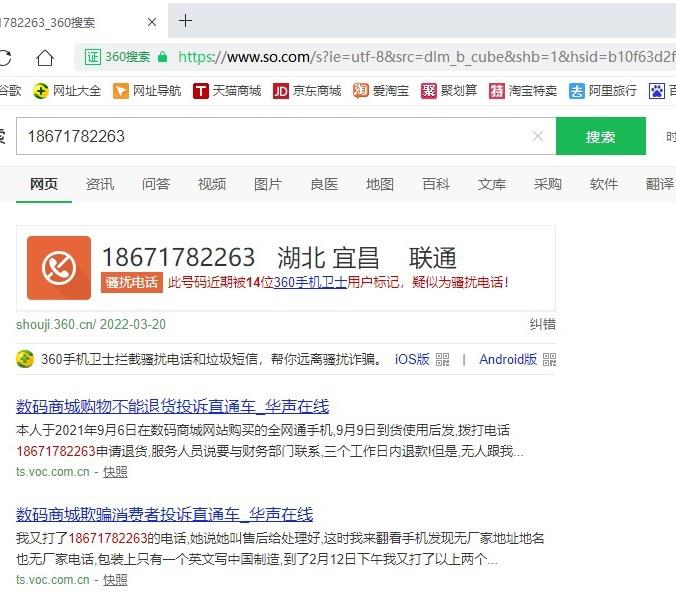
Task: Click the shouji.360.cn source URL
Action: click(56, 324)
